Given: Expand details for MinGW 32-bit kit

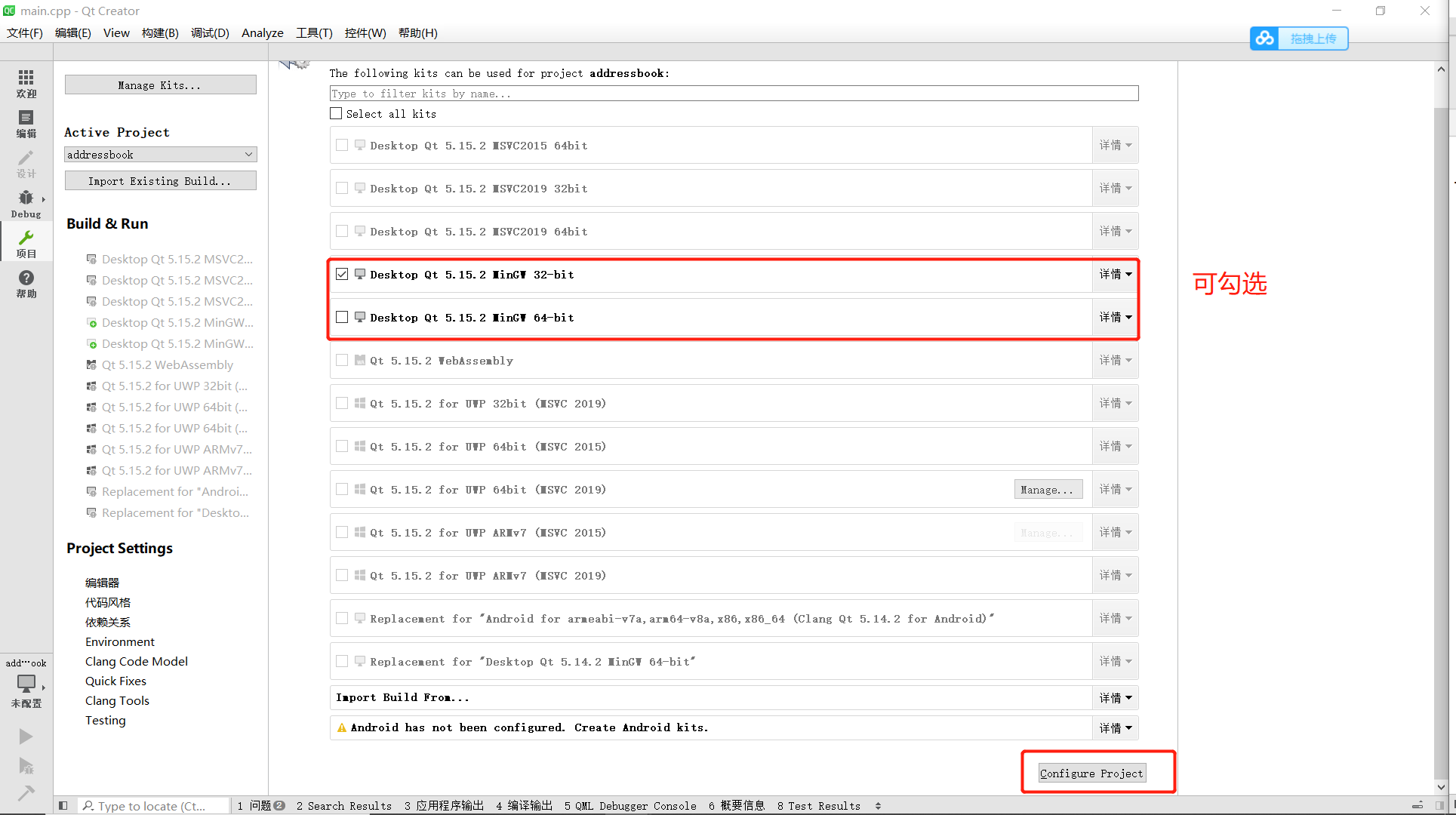Looking at the screenshot, I should pos(1115,274).
